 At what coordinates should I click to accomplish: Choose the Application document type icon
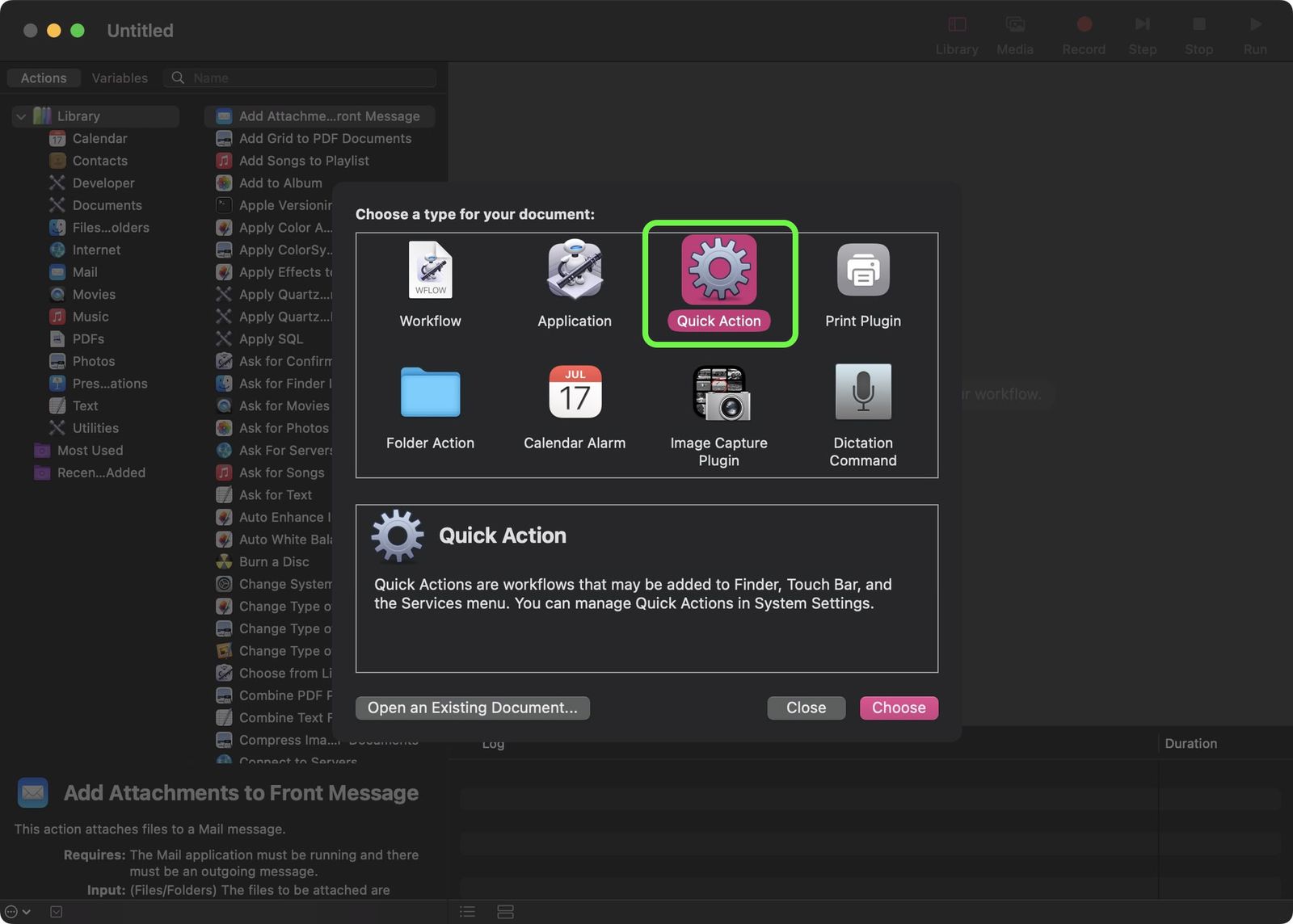[574, 271]
